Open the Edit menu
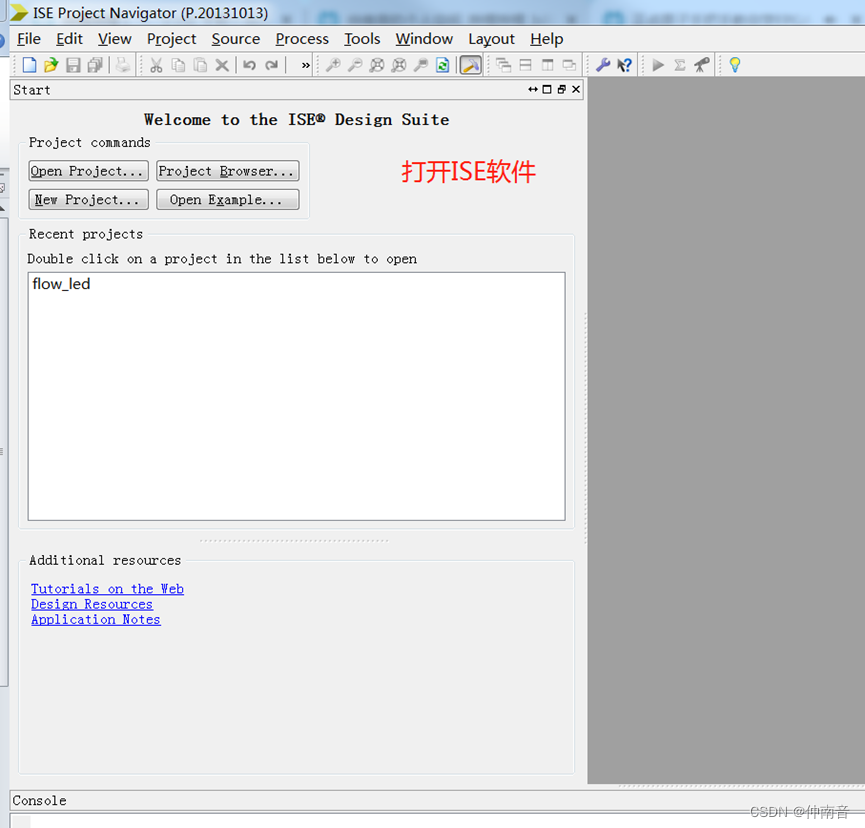The width and height of the screenshot is (865, 828). pyautogui.click(x=70, y=39)
